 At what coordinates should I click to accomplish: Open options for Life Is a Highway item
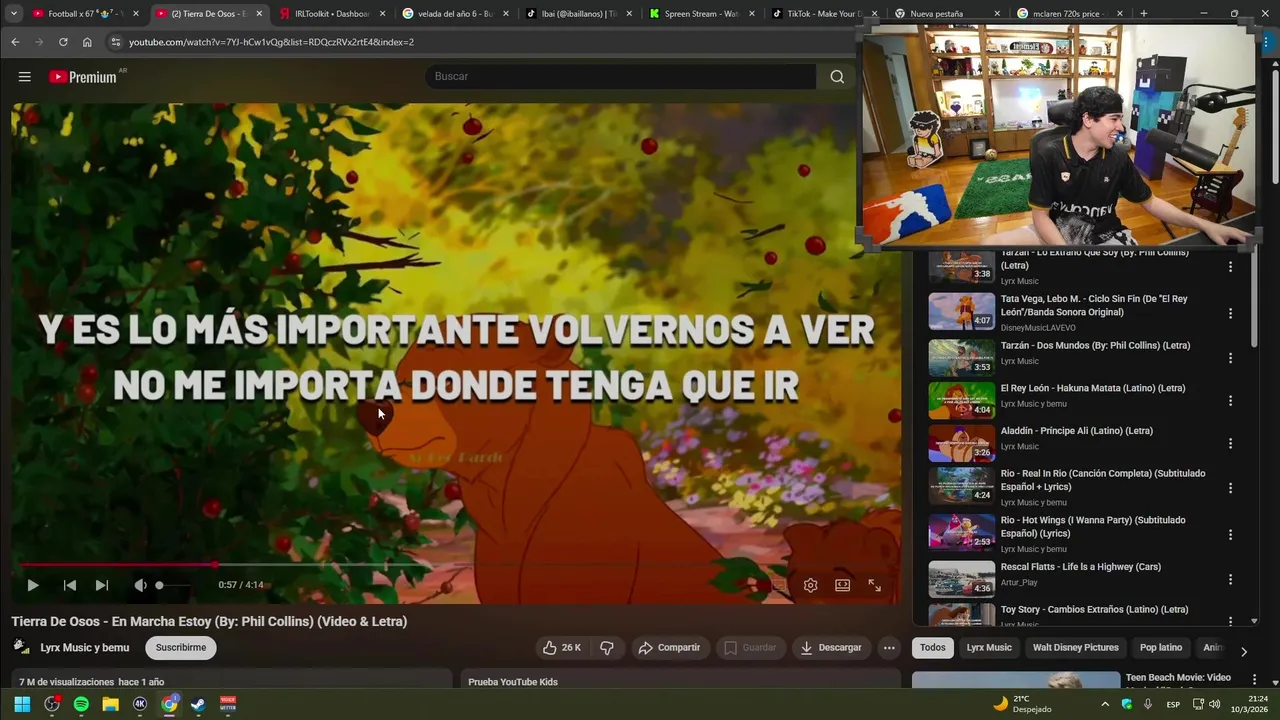pyautogui.click(x=1230, y=579)
